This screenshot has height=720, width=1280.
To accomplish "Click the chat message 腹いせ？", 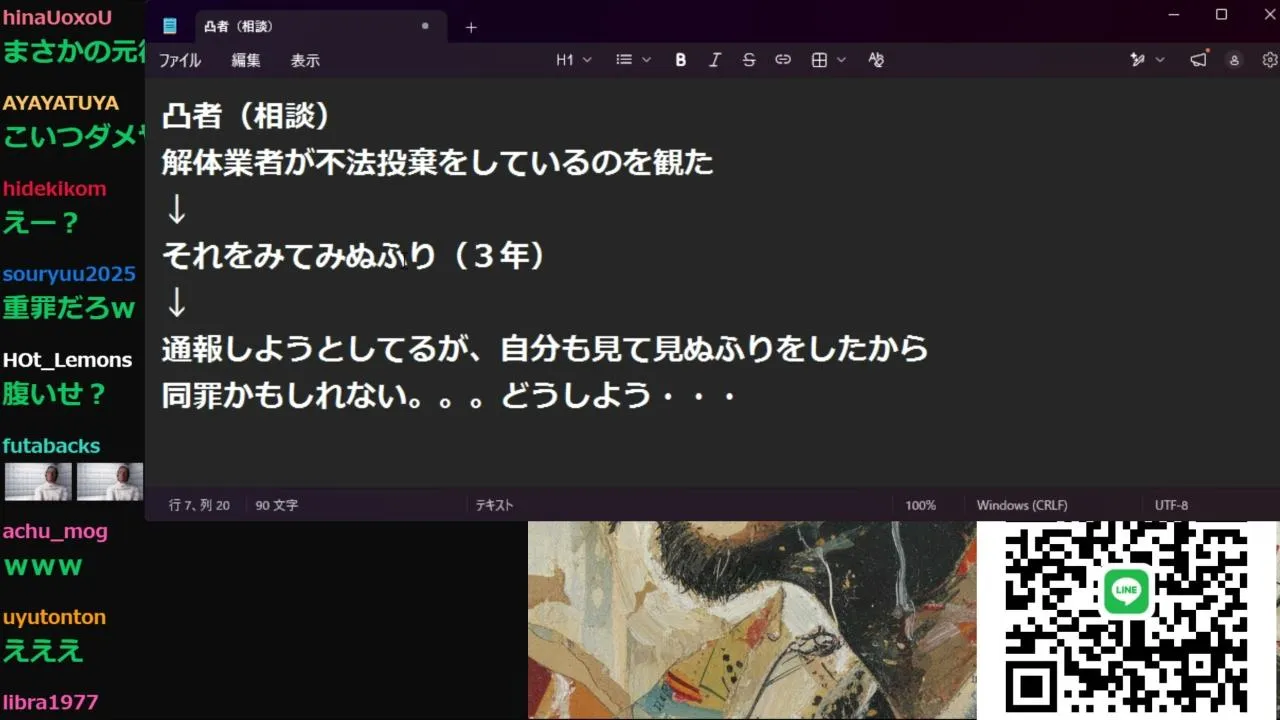I will (x=54, y=393).
